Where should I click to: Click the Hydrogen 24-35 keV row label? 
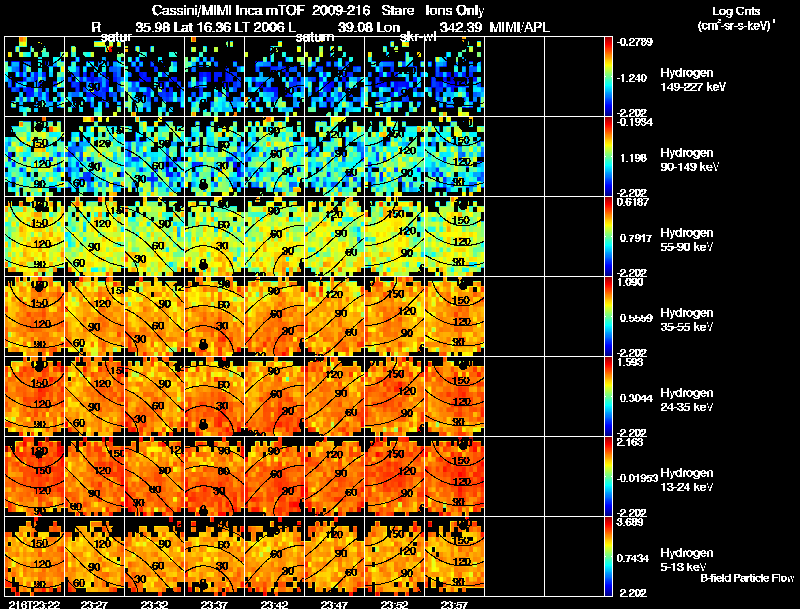point(687,400)
